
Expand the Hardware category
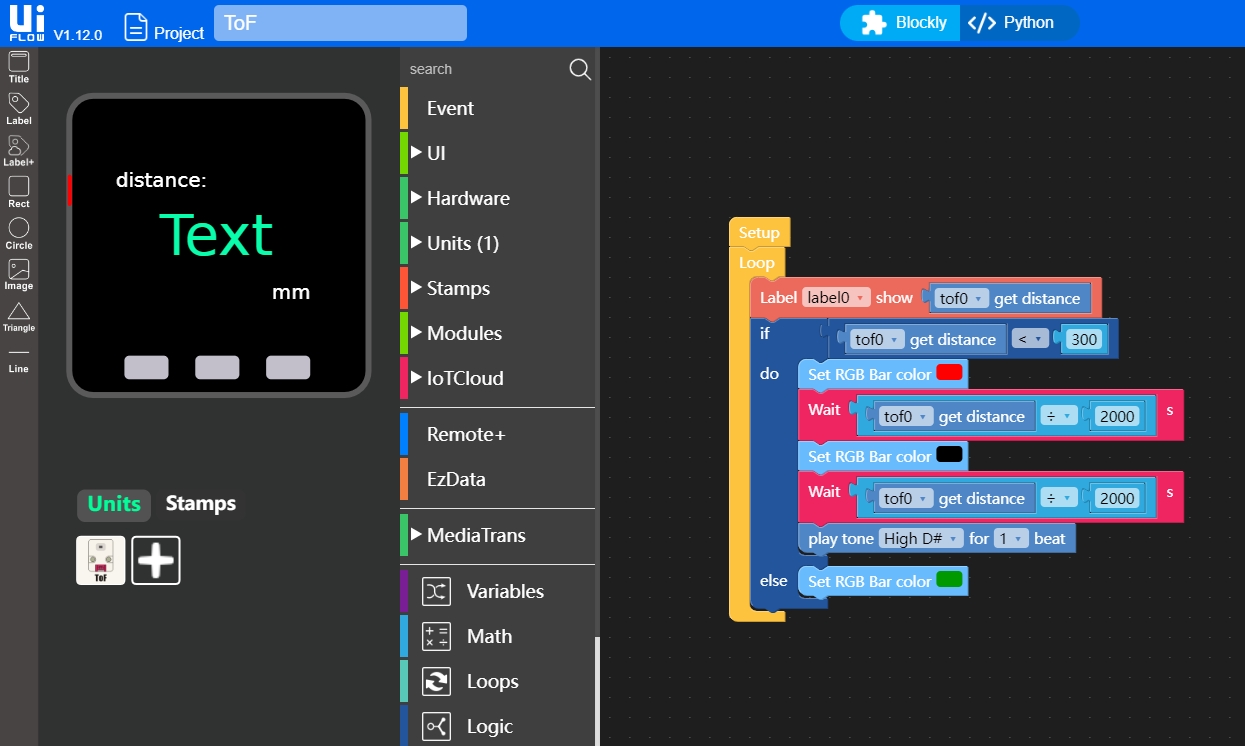(467, 198)
